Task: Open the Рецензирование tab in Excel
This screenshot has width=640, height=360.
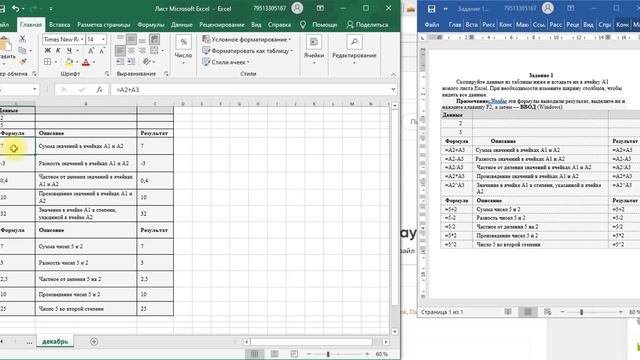Action: pyautogui.click(x=222, y=24)
